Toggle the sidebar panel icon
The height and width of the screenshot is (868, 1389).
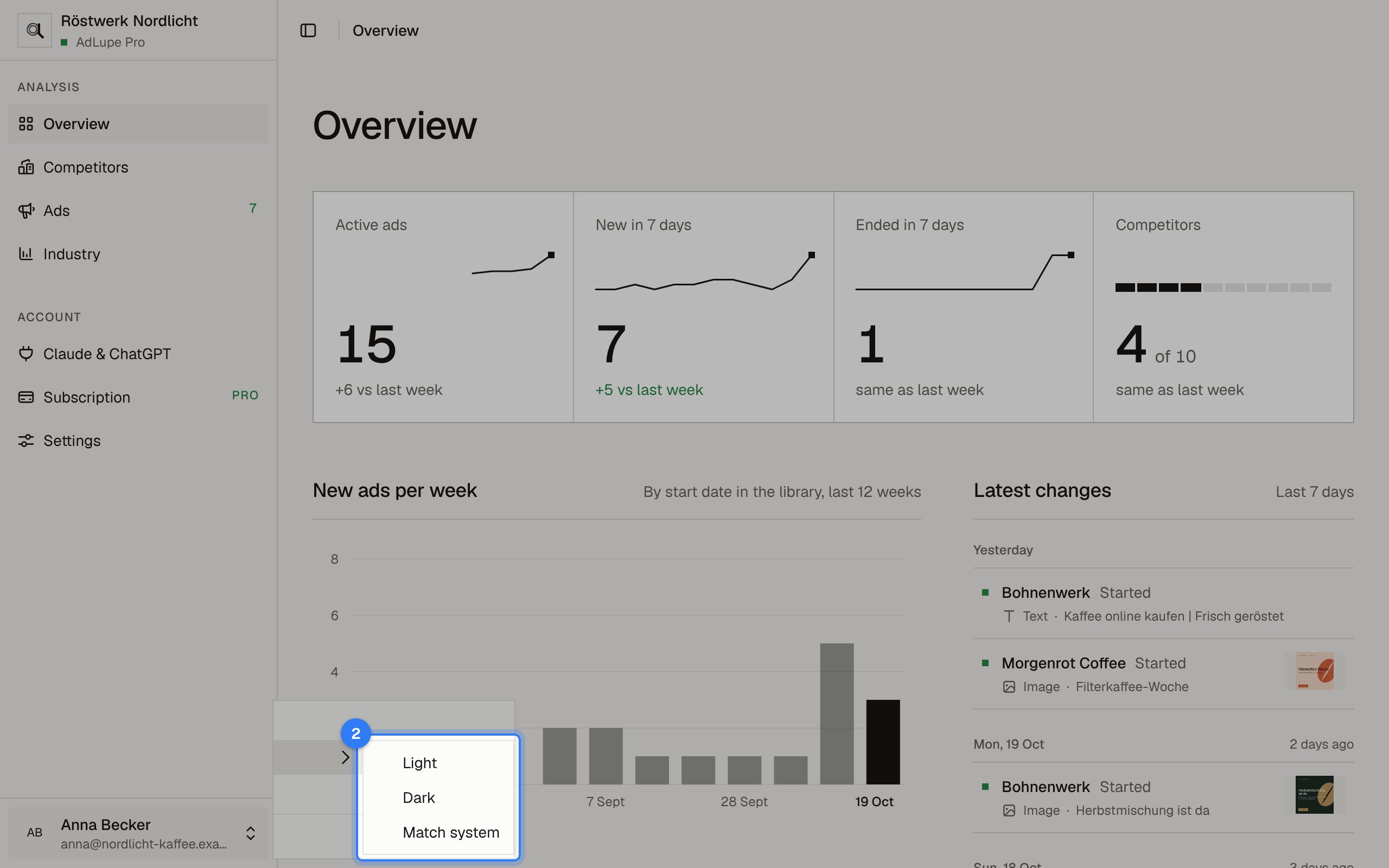click(x=308, y=30)
